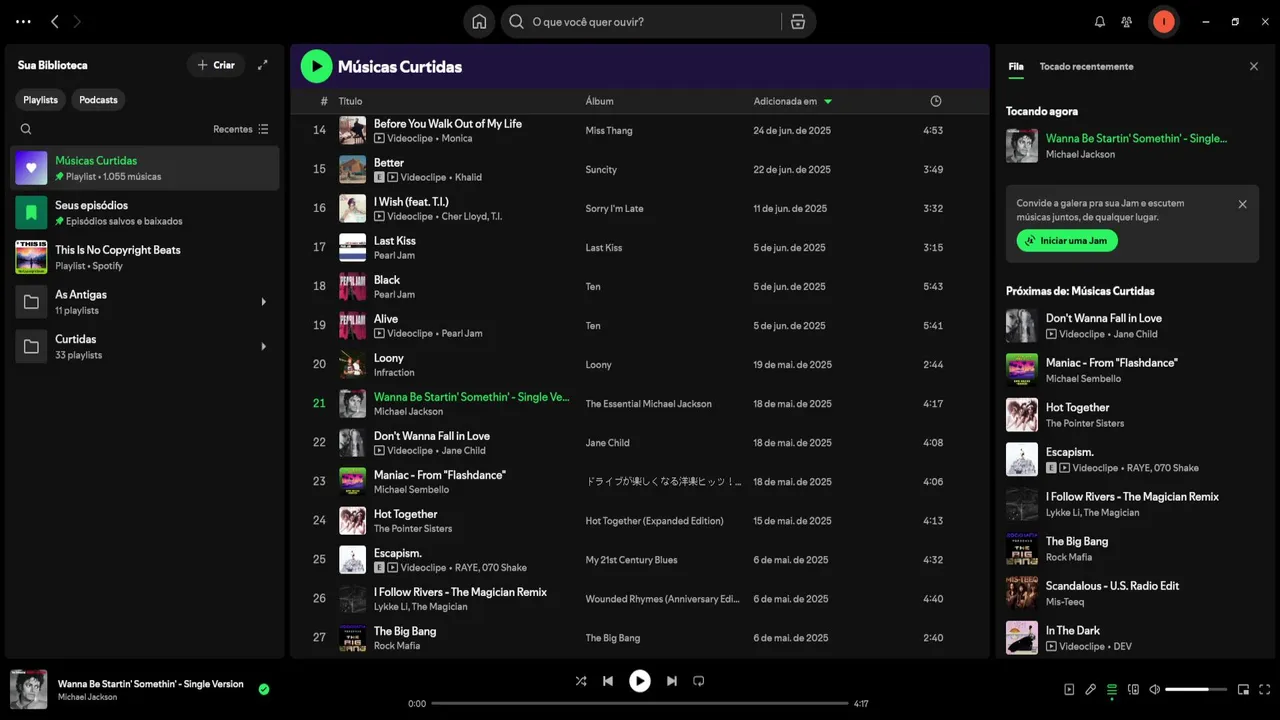
Task: Skip to the next track
Action: tap(672, 681)
